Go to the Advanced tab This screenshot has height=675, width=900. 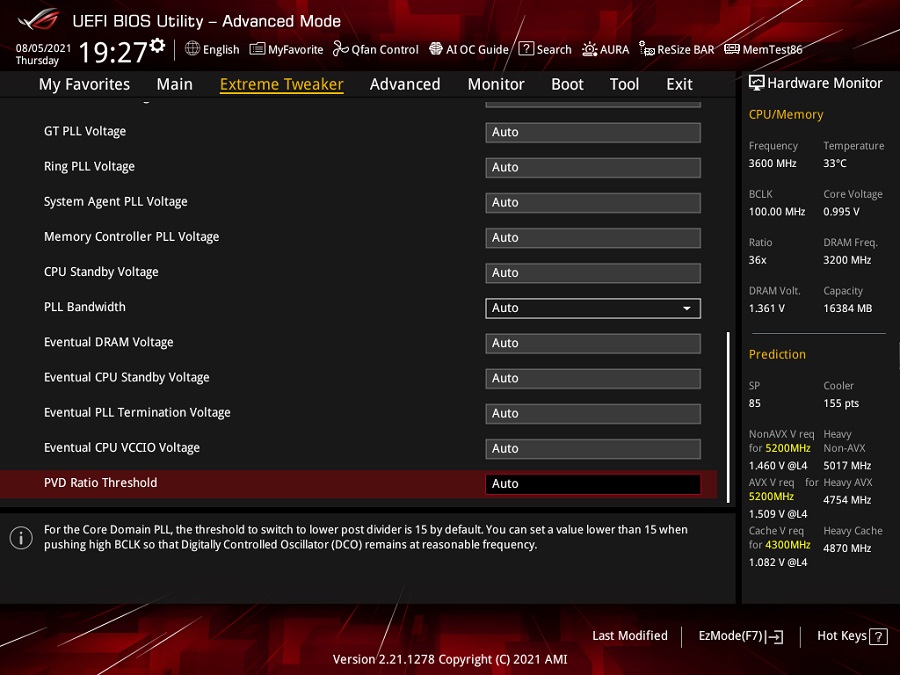pos(405,84)
